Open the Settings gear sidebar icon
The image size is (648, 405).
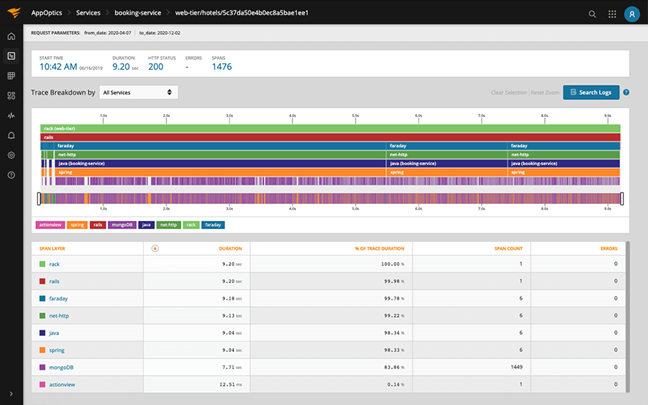click(x=11, y=155)
